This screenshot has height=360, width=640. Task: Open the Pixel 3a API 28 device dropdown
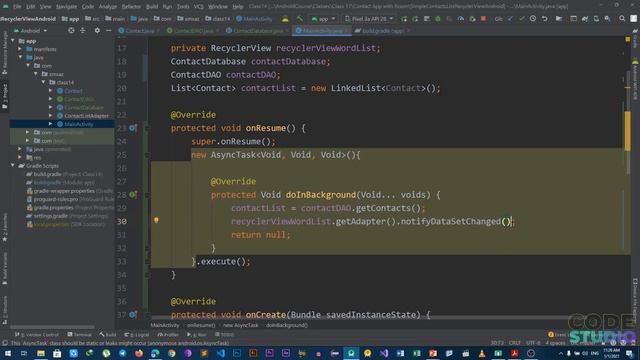369,19
